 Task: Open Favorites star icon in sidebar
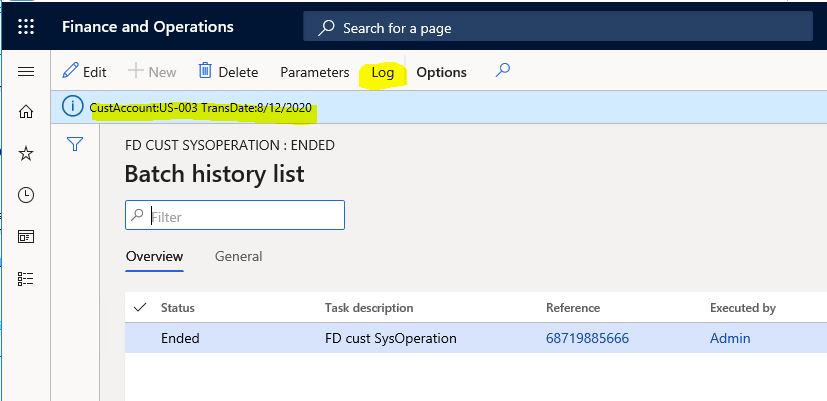(26, 154)
